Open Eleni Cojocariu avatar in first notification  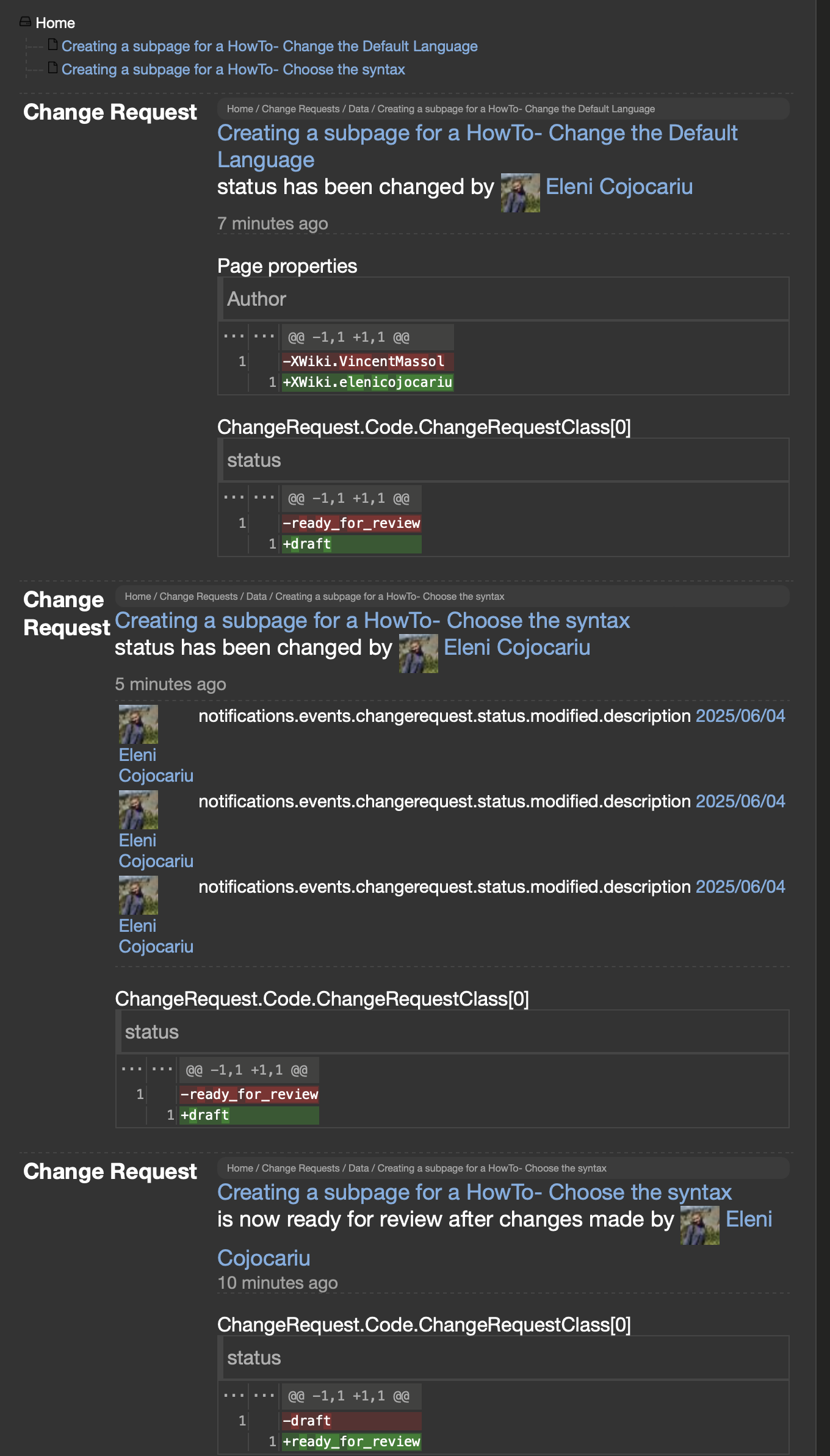[521, 193]
